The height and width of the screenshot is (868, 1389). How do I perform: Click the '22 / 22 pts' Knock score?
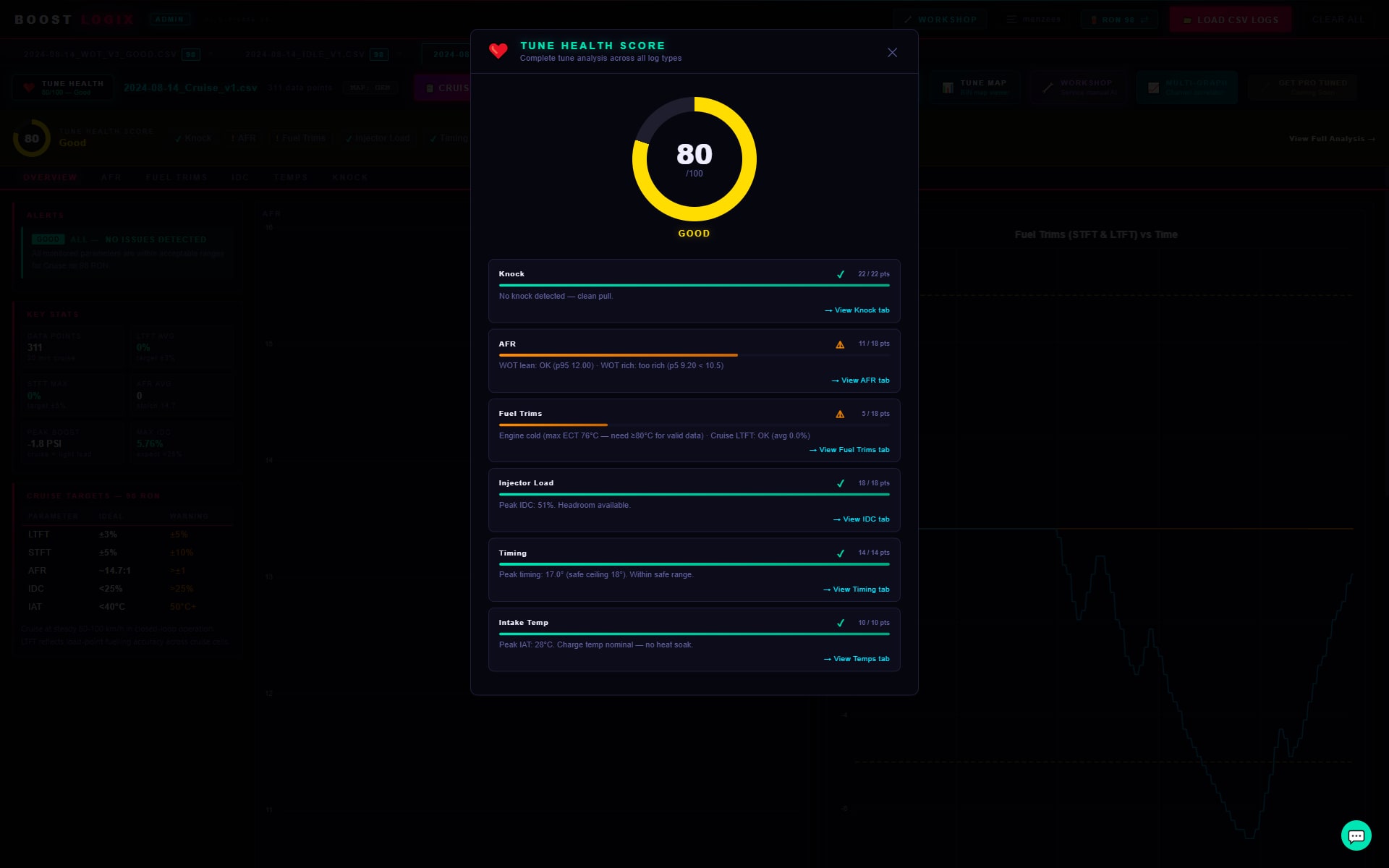coord(874,274)
